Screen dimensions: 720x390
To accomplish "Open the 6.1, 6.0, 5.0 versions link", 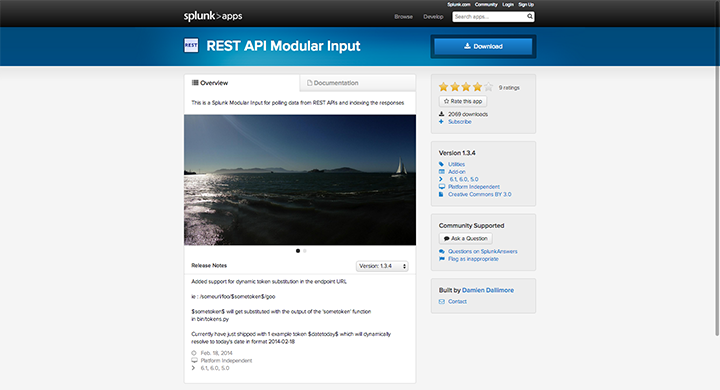I will tap(464, 179).
